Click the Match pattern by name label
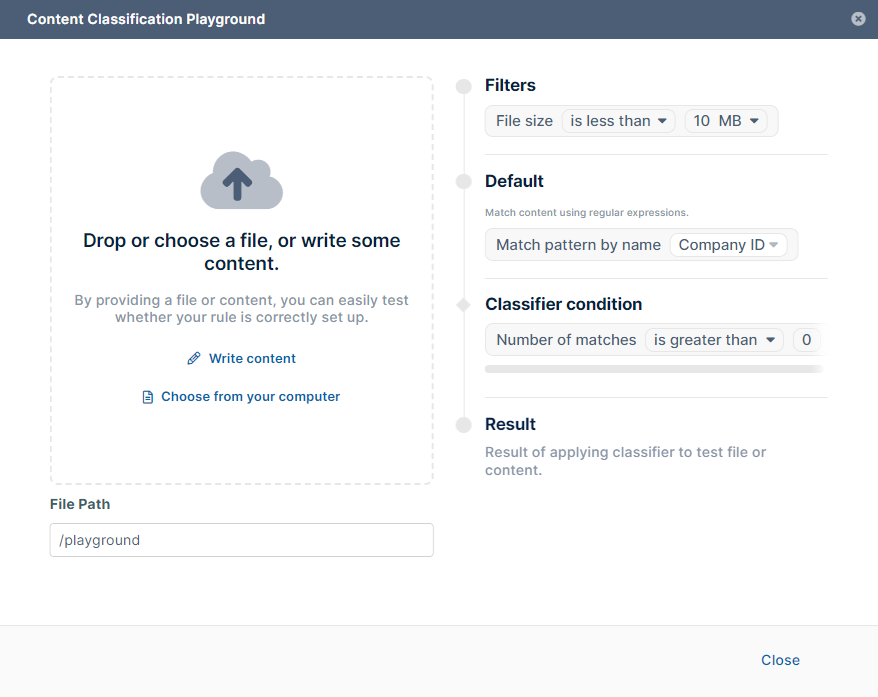The height and width of the screenshot is (697, 878). [578, 245]
